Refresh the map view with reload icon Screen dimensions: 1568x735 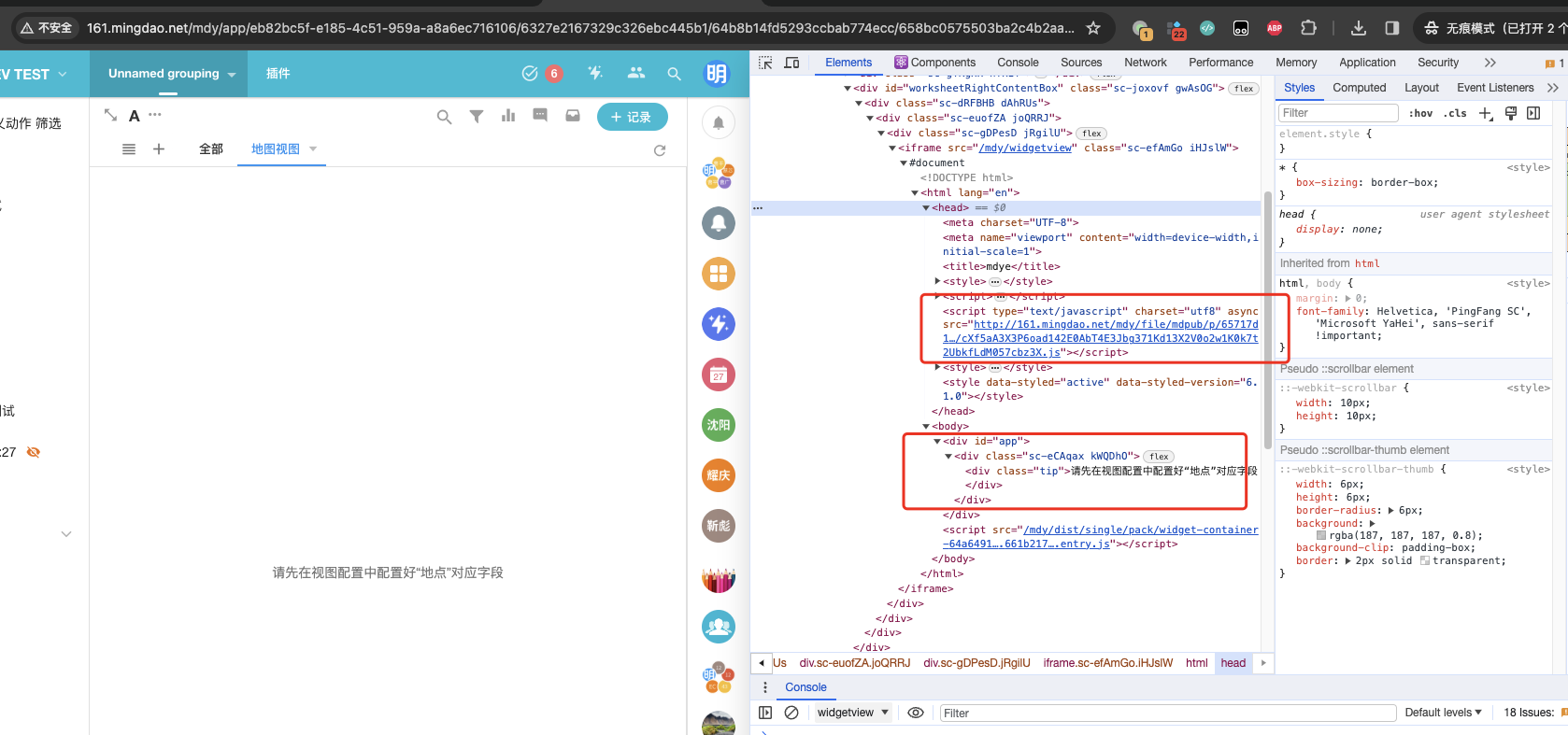click(660, 149)
